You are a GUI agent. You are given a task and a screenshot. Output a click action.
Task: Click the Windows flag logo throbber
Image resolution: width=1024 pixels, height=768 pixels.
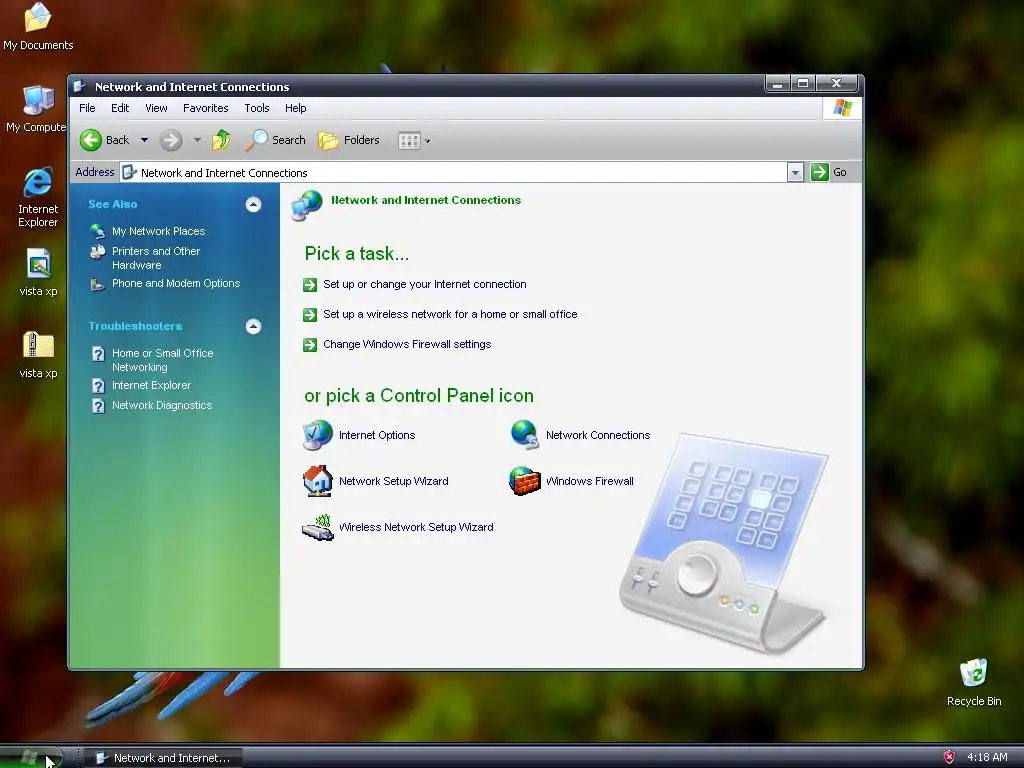[842, 108]
